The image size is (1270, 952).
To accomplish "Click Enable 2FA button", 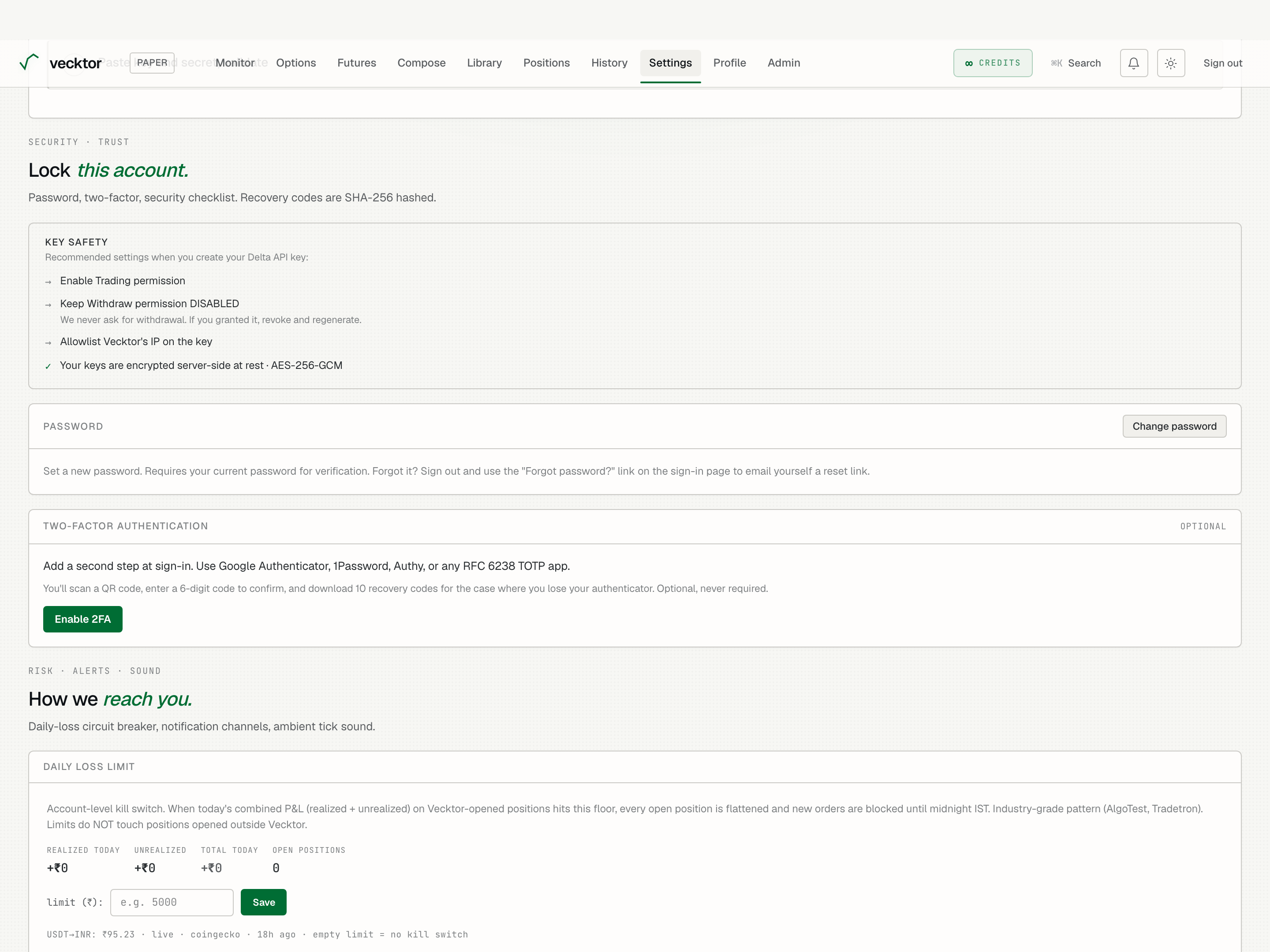I will (x=82, y=619).
